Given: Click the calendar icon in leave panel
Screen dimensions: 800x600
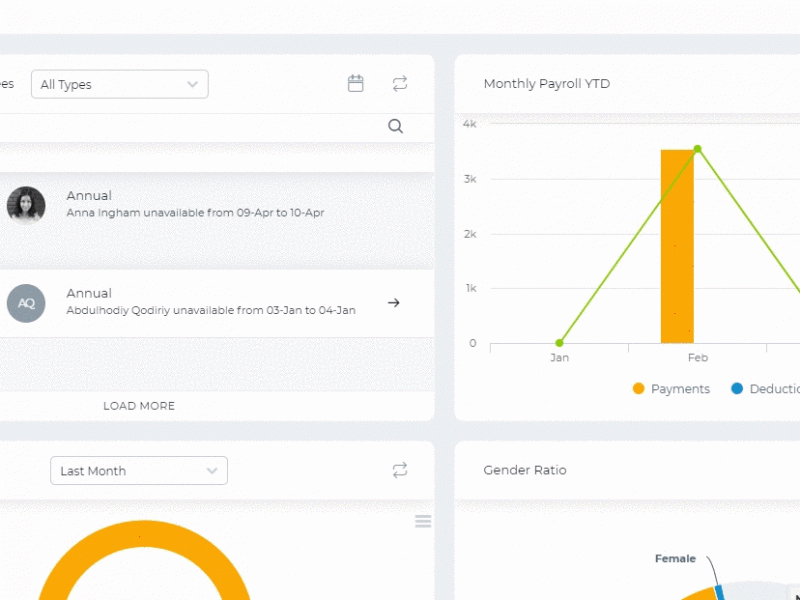Looking at the screenshot, I should click(x=356, y=84).
